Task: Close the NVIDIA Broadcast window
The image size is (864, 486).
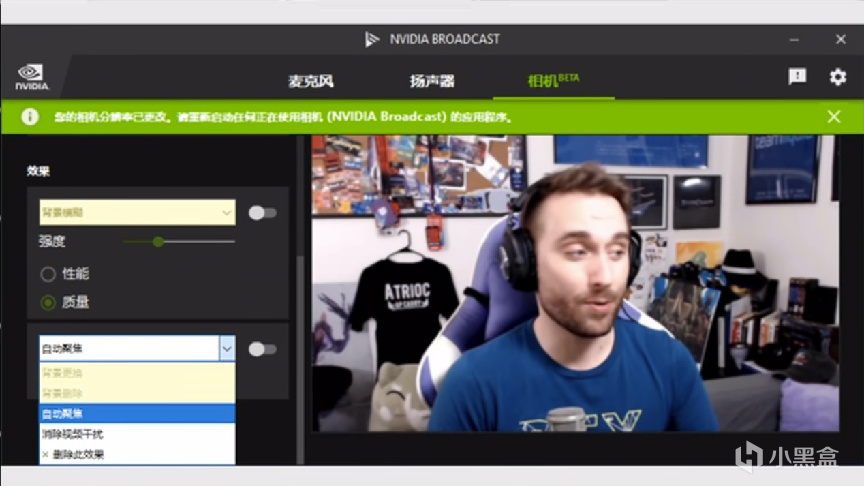Action: (x=840, y=39)
